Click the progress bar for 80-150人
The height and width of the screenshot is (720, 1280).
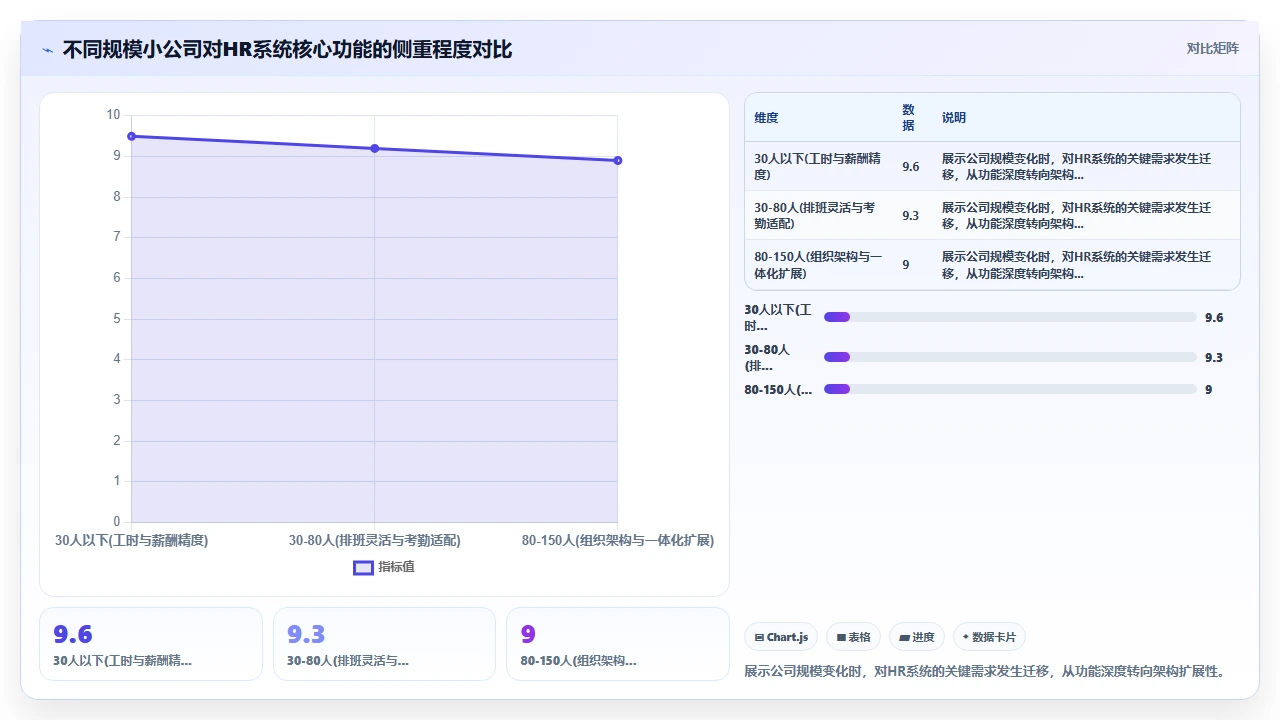pyautogui.click(x=1010, y=389)
